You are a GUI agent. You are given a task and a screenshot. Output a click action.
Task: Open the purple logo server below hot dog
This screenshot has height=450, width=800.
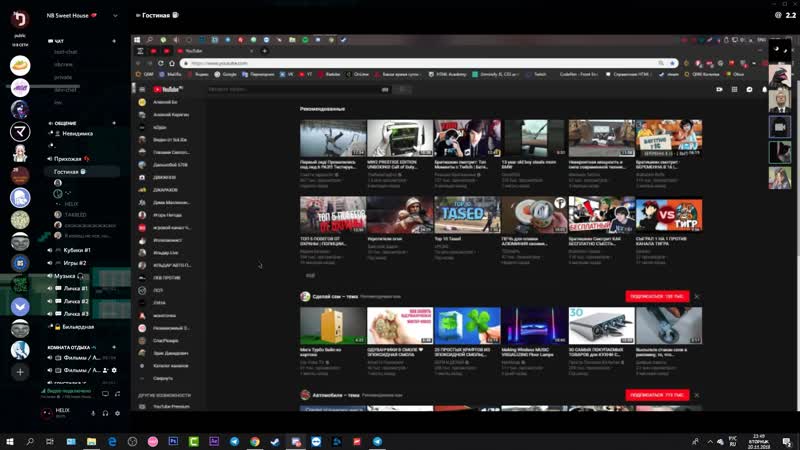[x=20, y=88]
